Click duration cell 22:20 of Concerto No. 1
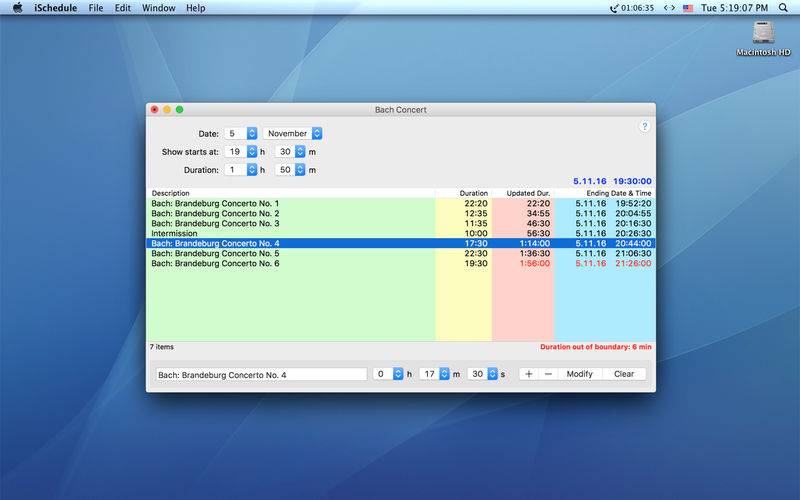This screenshot has height=500, width=800. tap(476, 204)
